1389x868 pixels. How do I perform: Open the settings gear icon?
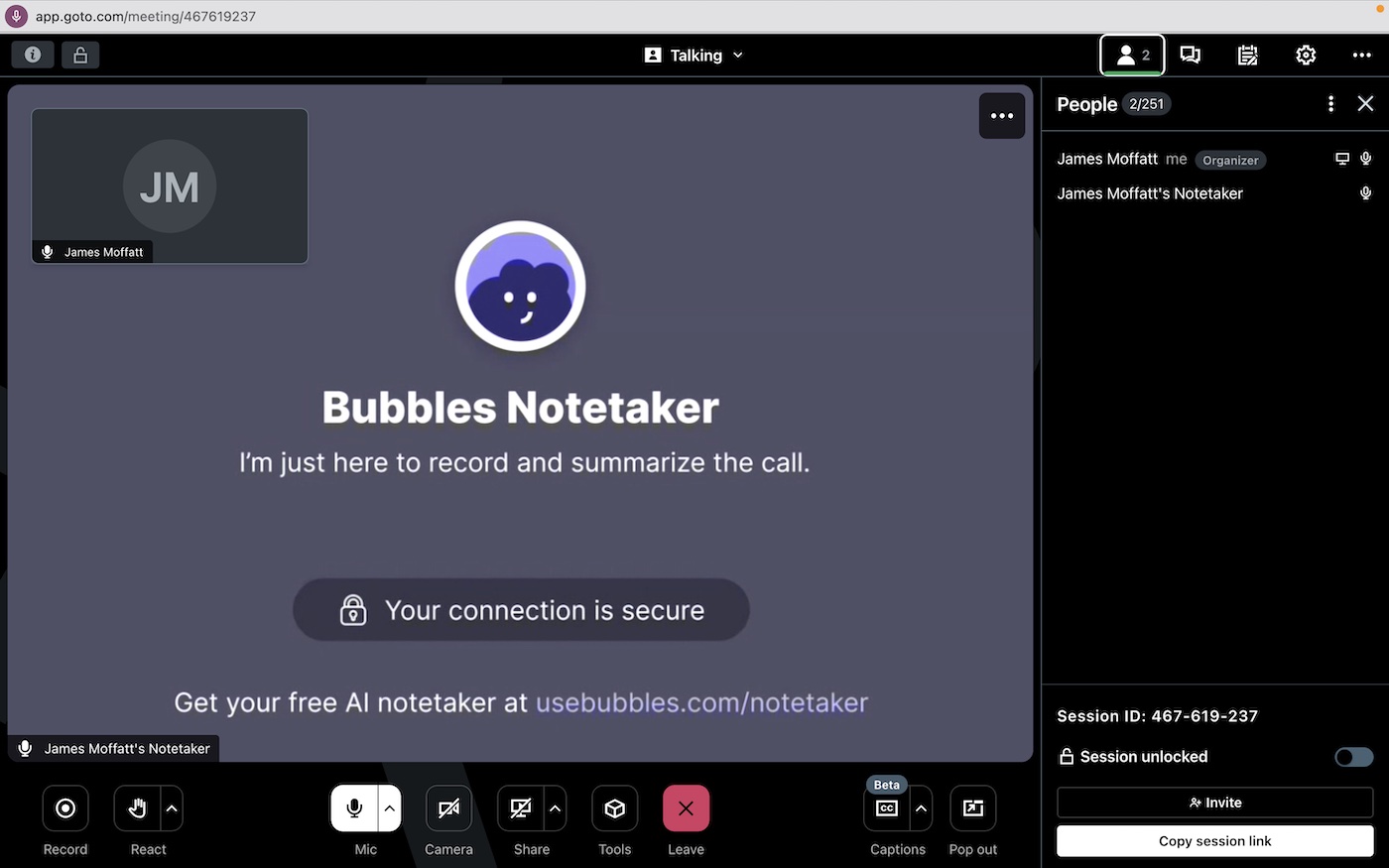click(x=1306, y=56)
